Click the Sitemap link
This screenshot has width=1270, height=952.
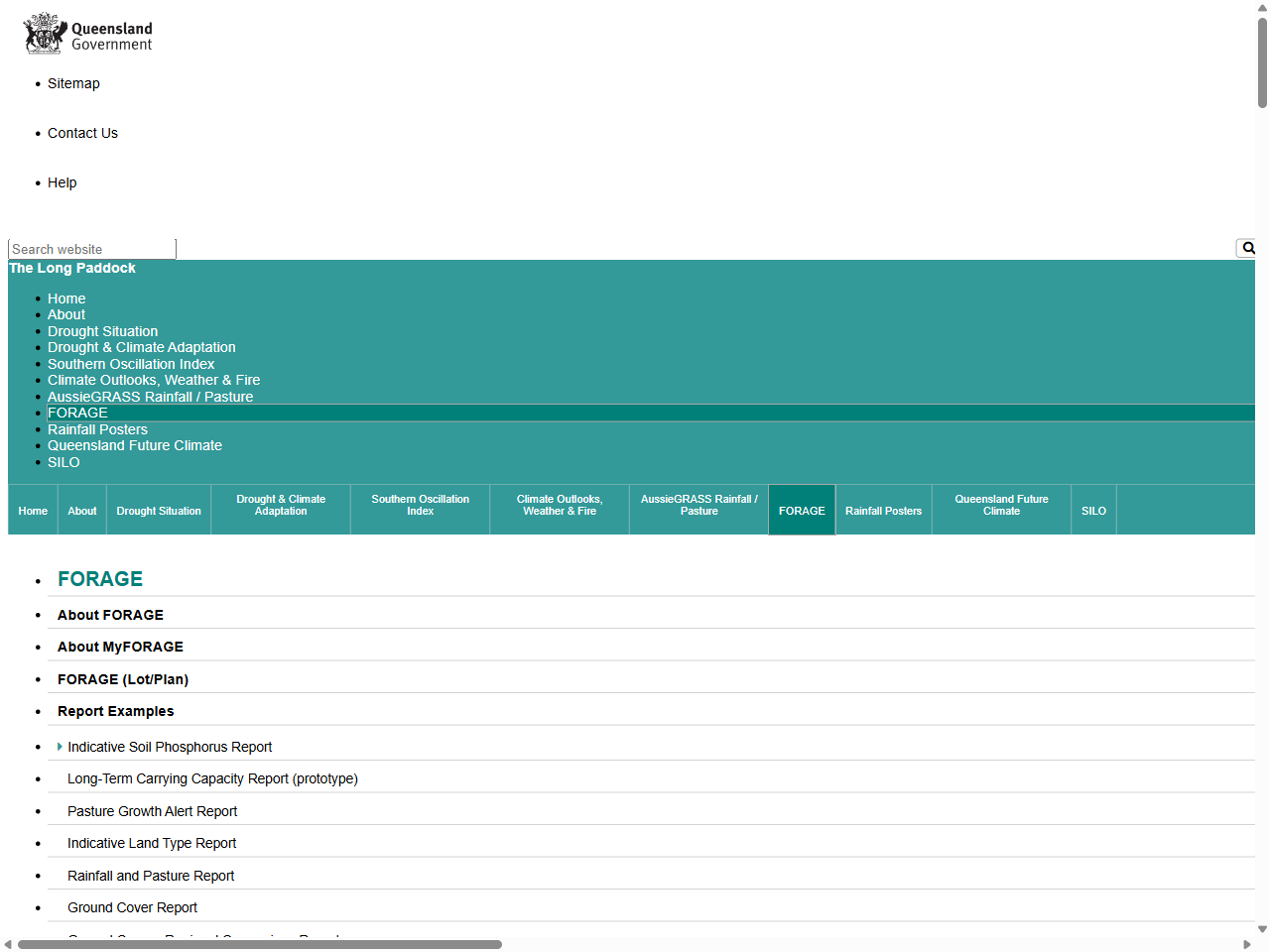pyautogui.click(x=73, y=83)
